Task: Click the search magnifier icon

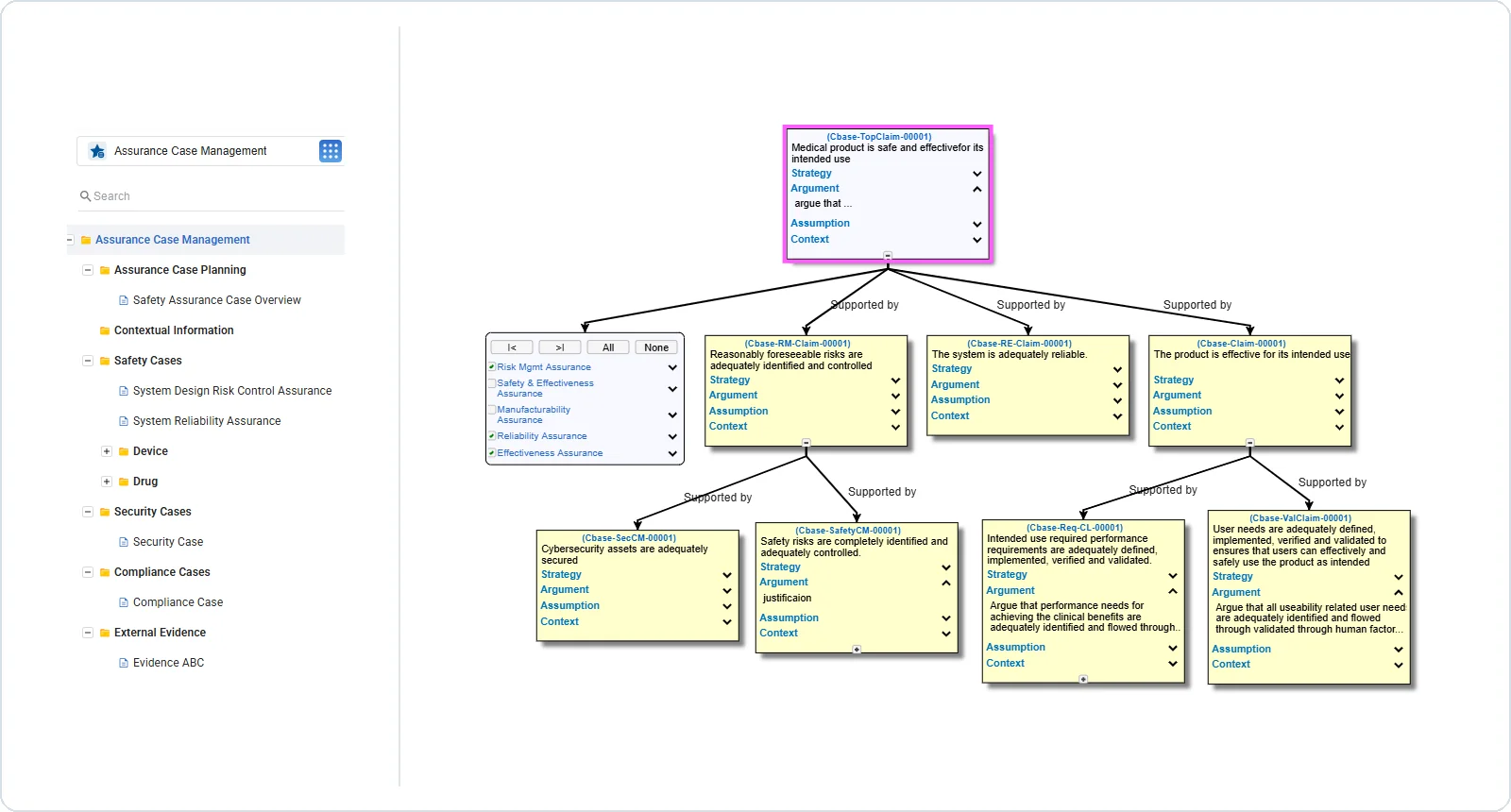Action: 85,196
